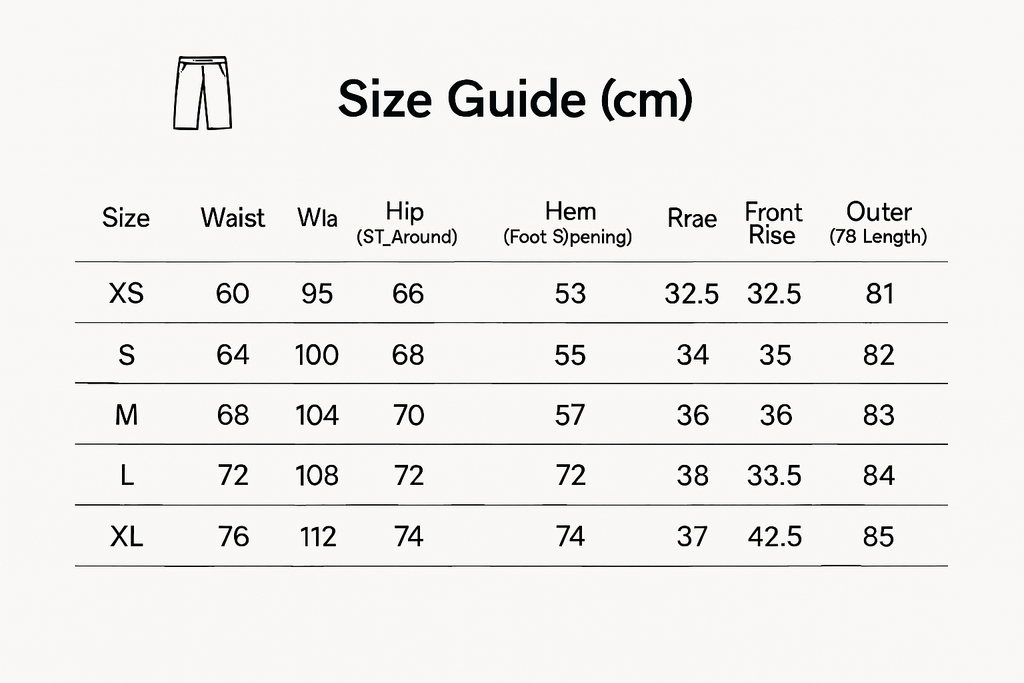The image size is (1024, 683).
Task: Select the XL size row label
Action: pyautogui.click(x=127, y=537)
